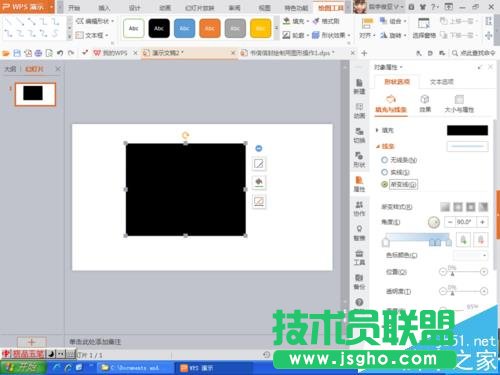
Task: Open 新建 in the right sidebar
Action: pyautogui.click(x=359, y=86)
